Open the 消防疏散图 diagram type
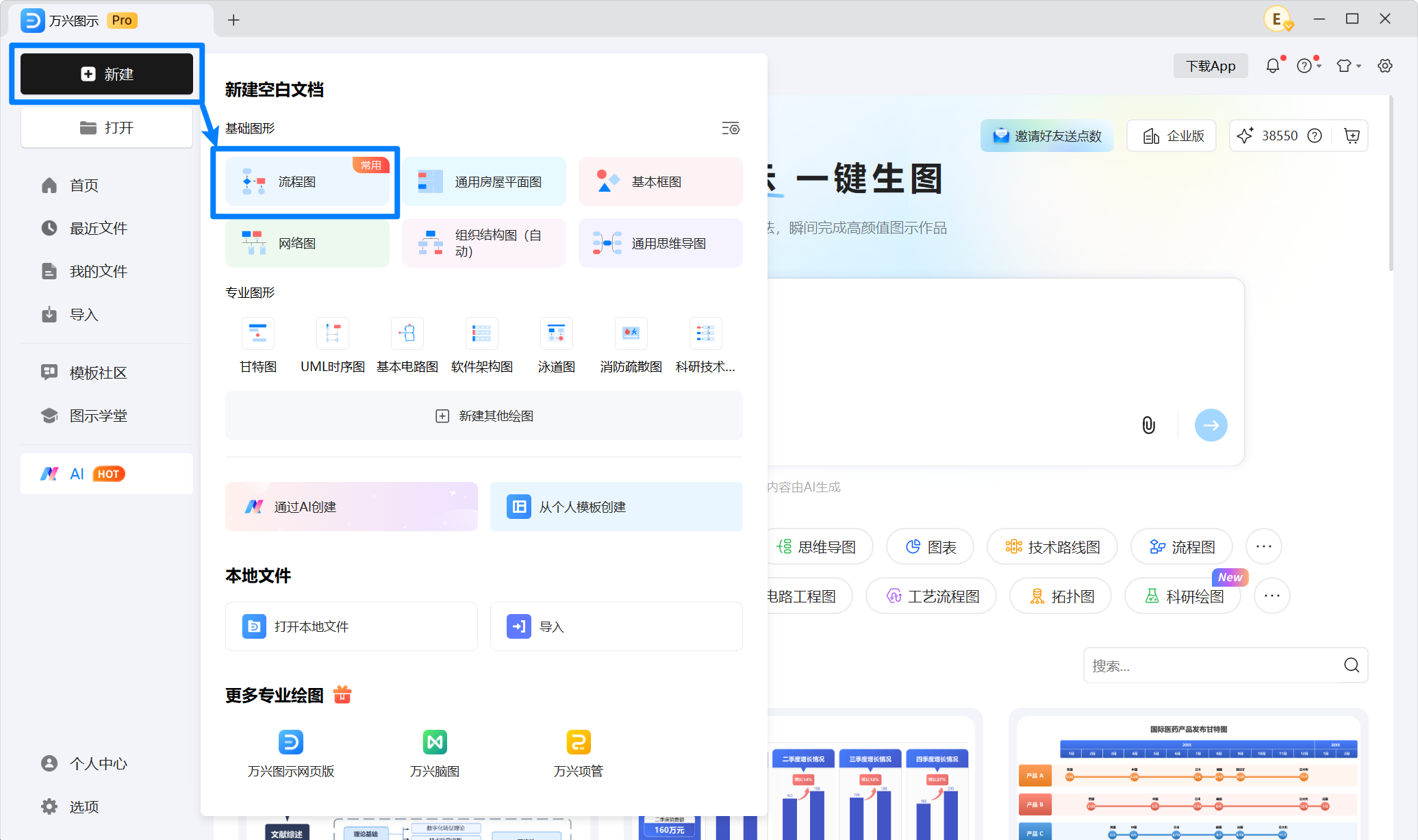Viewport: 1418px width, 840px height. [631, 346]
